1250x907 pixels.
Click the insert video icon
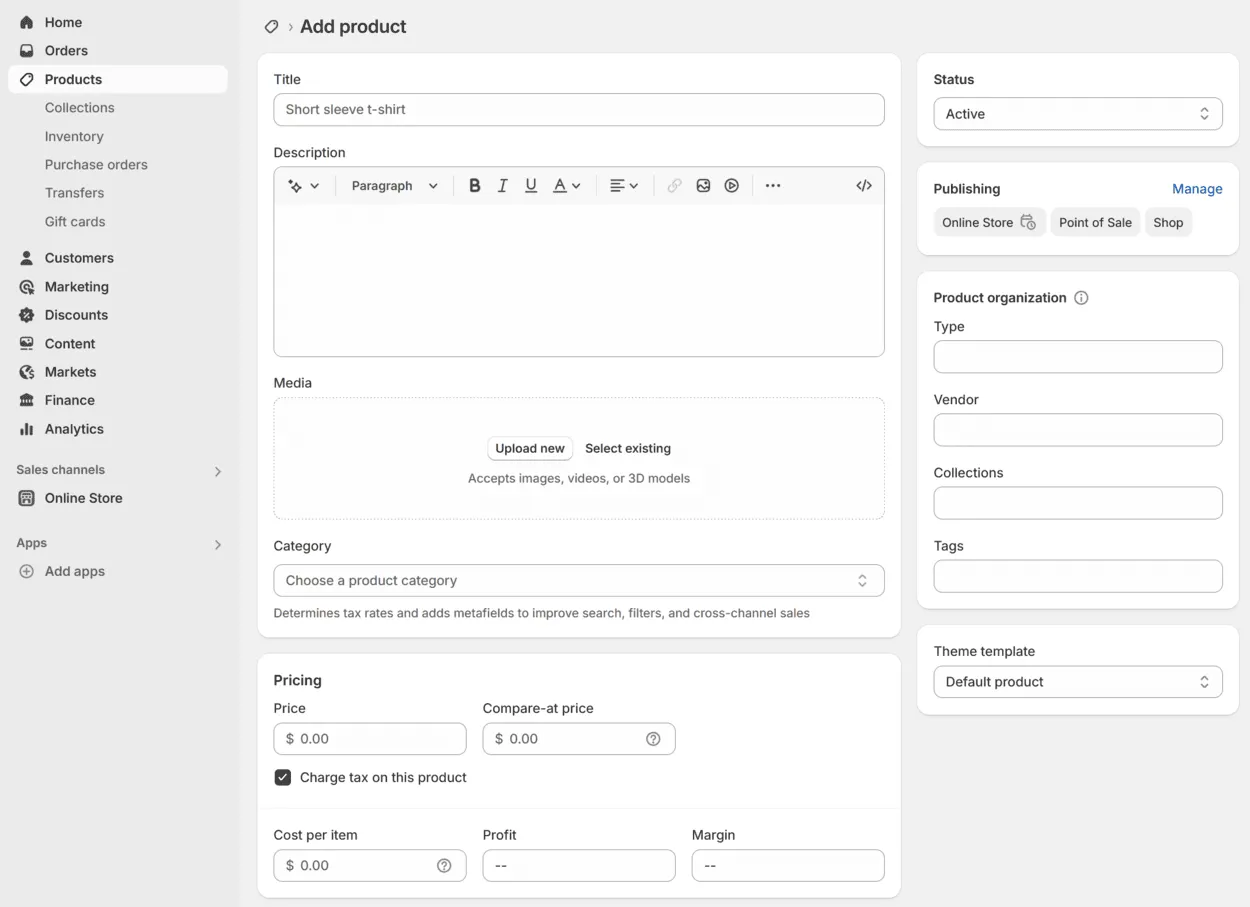(x=732, y=186)
